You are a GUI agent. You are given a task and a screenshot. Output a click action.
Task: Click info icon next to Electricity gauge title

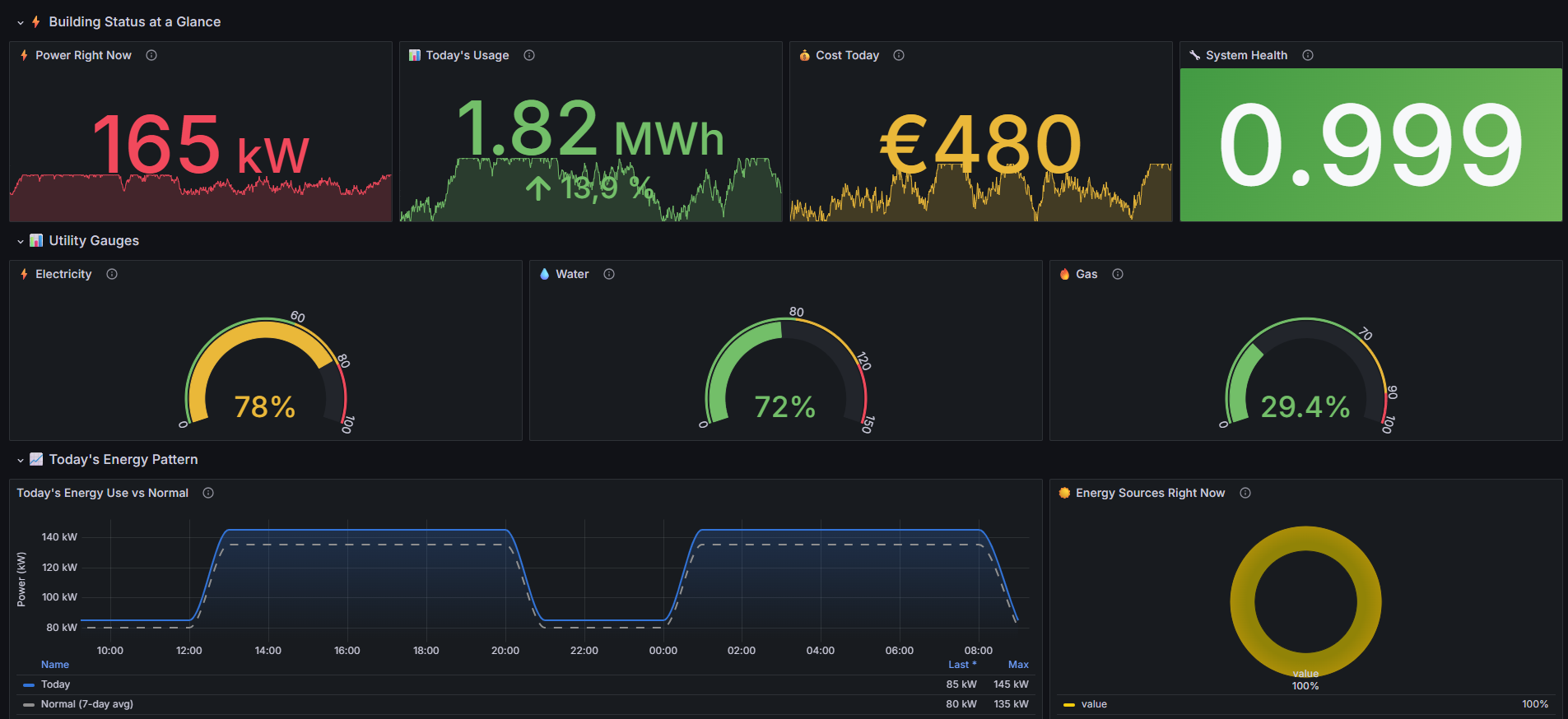click(x=112, y=274)
